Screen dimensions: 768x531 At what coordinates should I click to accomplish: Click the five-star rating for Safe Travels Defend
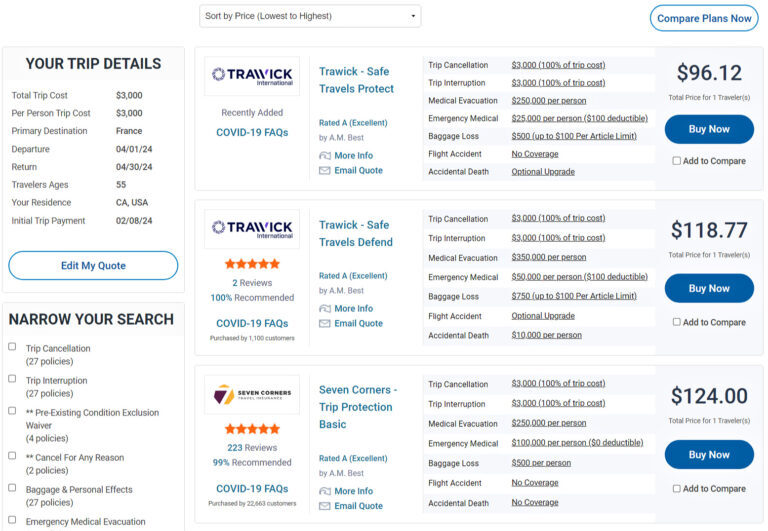[251, 264]
